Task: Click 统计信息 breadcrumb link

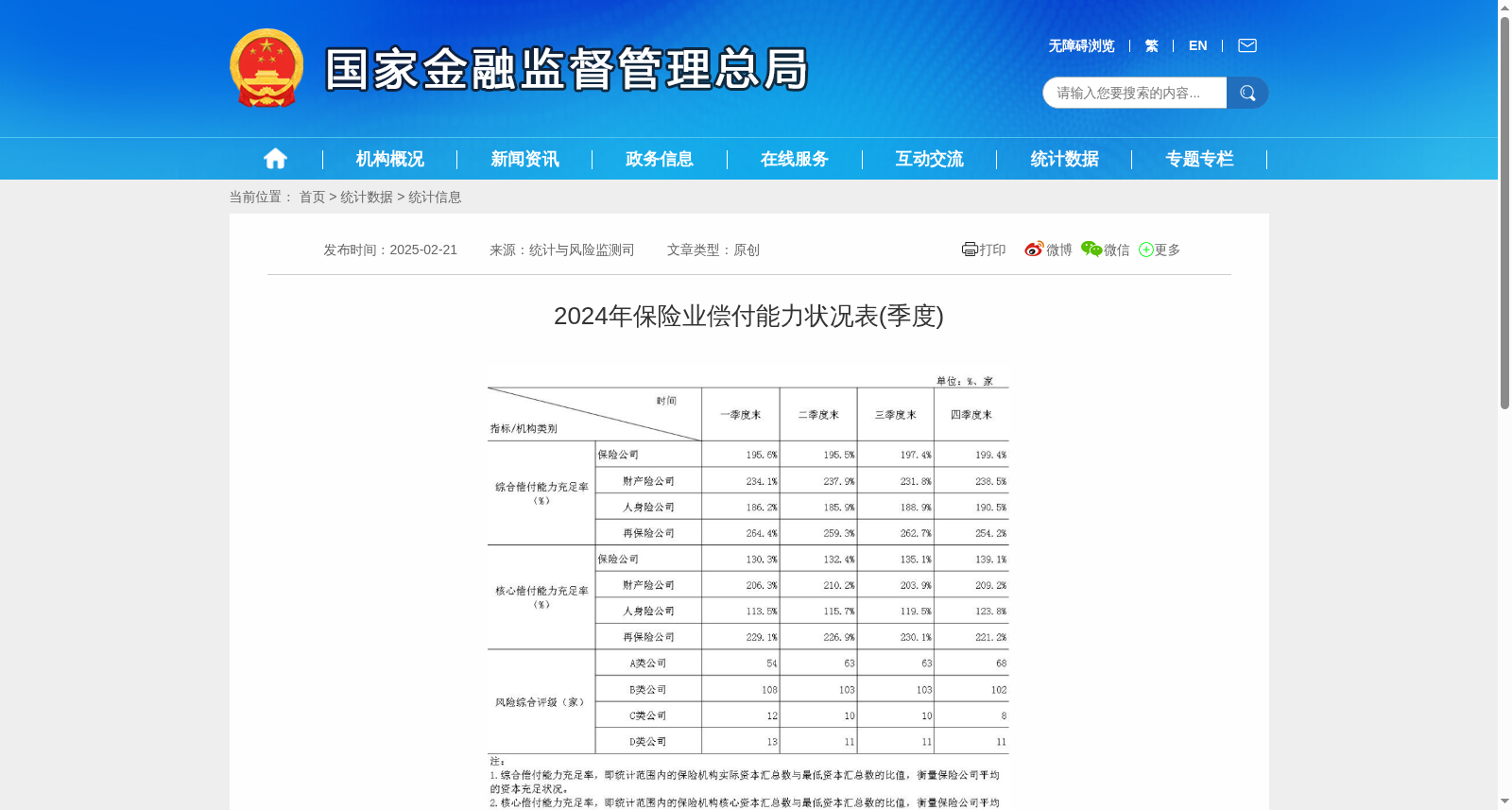Action: pos(435,197)
